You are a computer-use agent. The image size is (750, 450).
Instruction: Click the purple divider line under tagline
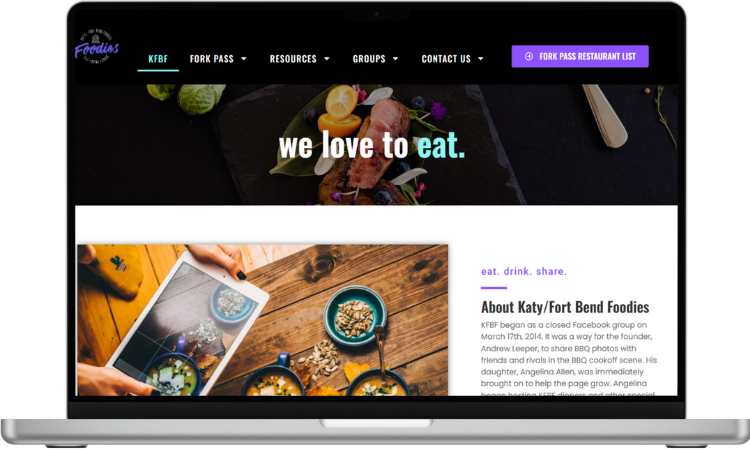click(x=494, y=288)
